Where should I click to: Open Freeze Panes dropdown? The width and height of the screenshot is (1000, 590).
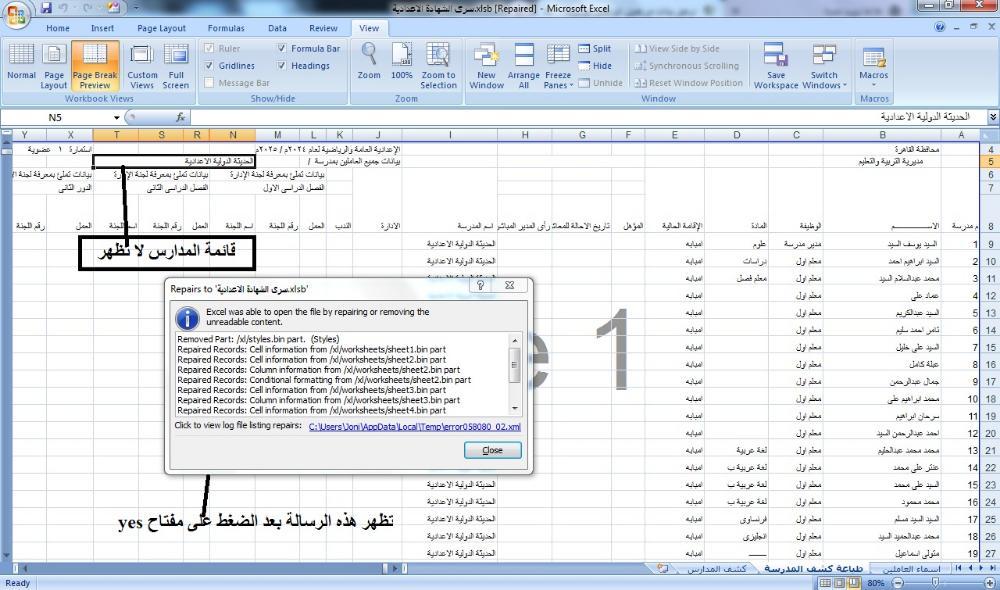point(558,66)
